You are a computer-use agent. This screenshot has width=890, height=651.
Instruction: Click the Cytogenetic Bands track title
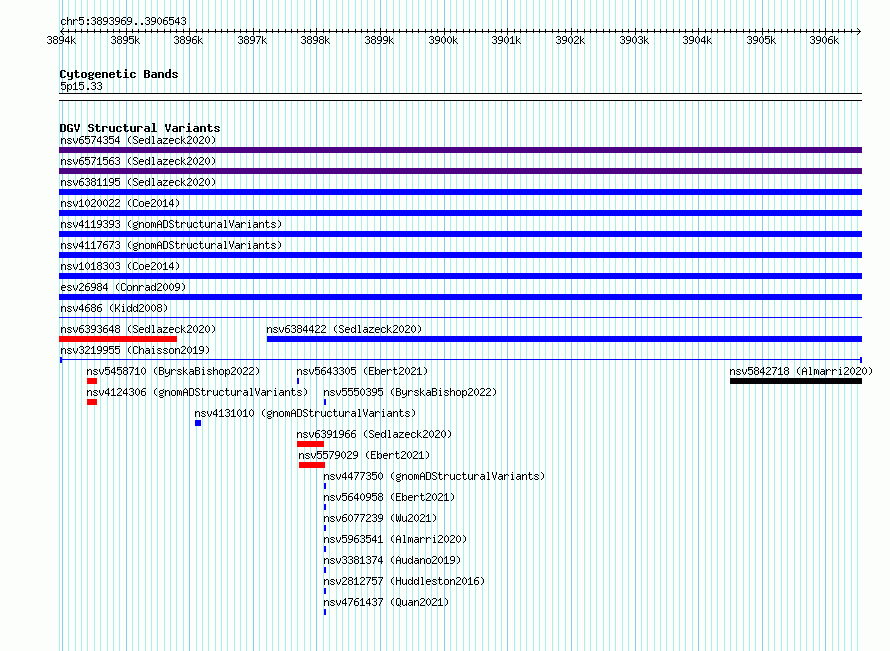[x=119, y=74]
